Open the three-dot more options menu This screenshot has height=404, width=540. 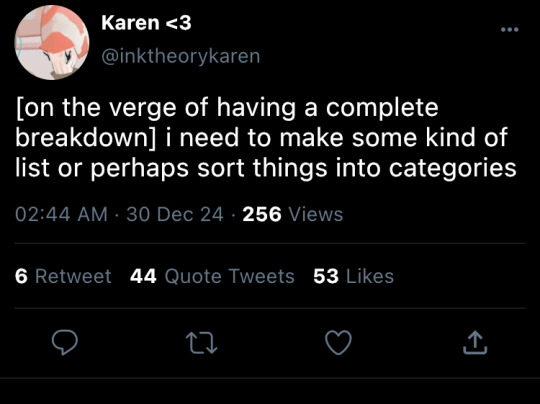click(509, 30)
